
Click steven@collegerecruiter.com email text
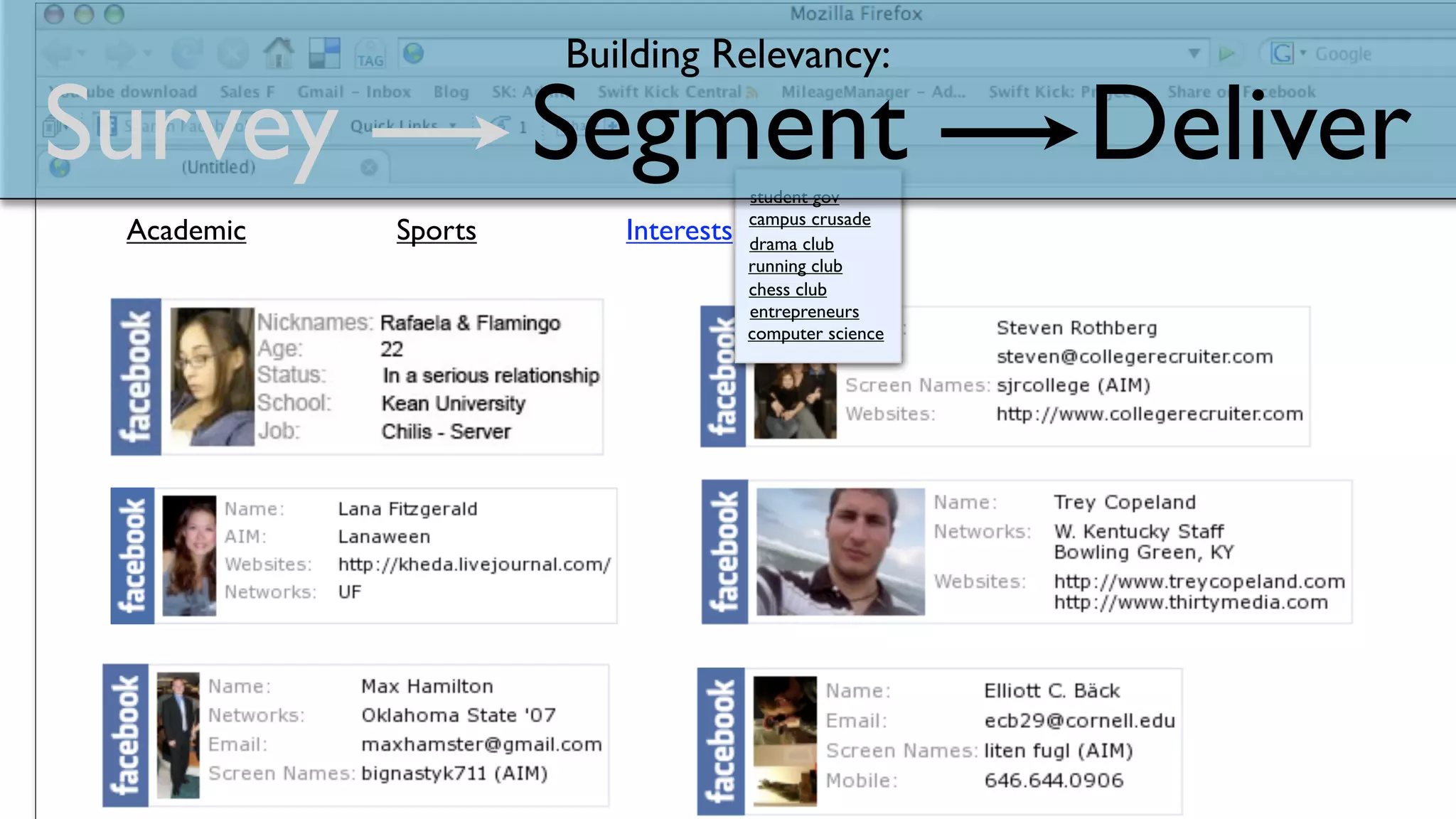click(x=1135, y=356)
